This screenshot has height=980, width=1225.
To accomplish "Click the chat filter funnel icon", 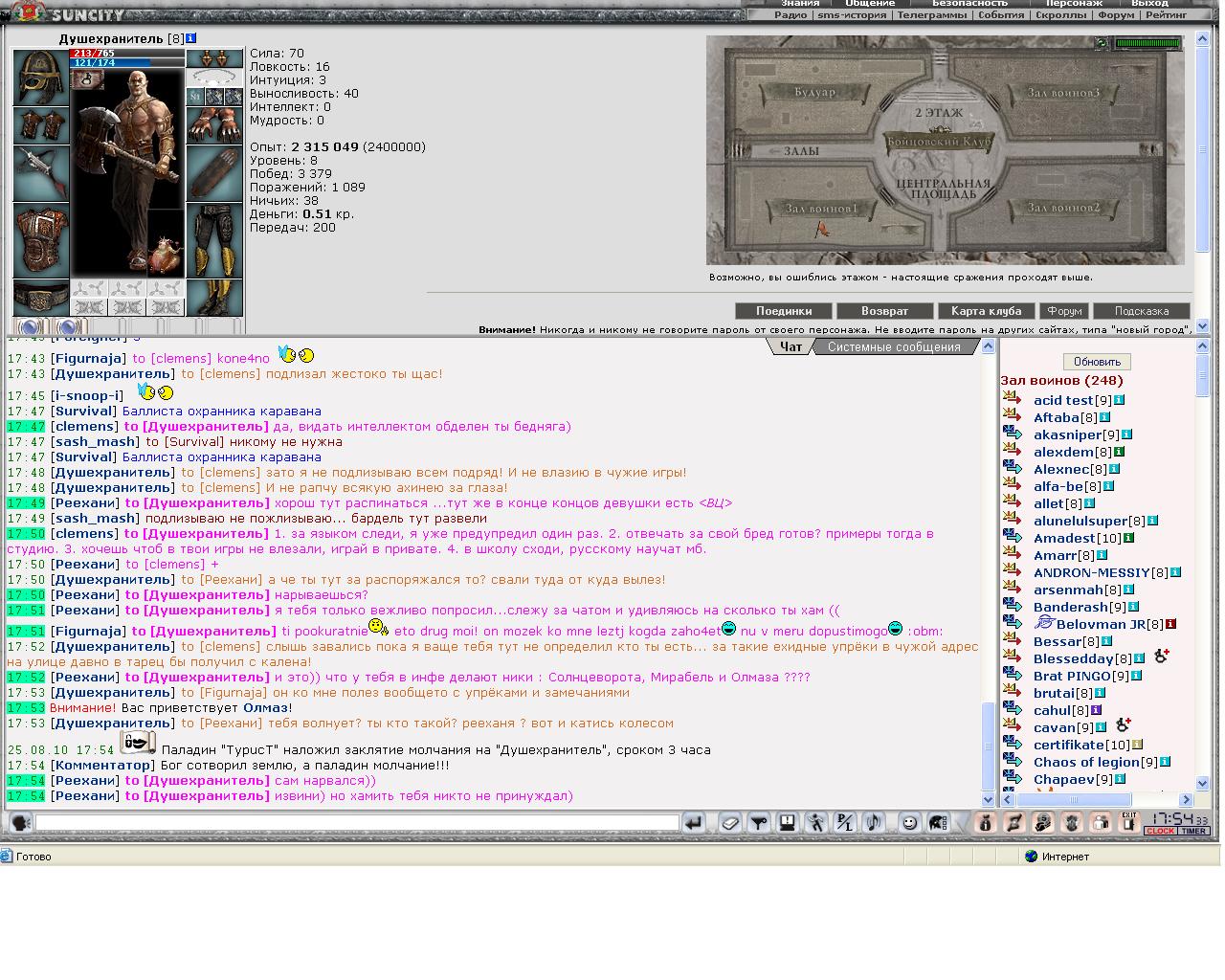I will pyautogui.click(x=759, y=822).
